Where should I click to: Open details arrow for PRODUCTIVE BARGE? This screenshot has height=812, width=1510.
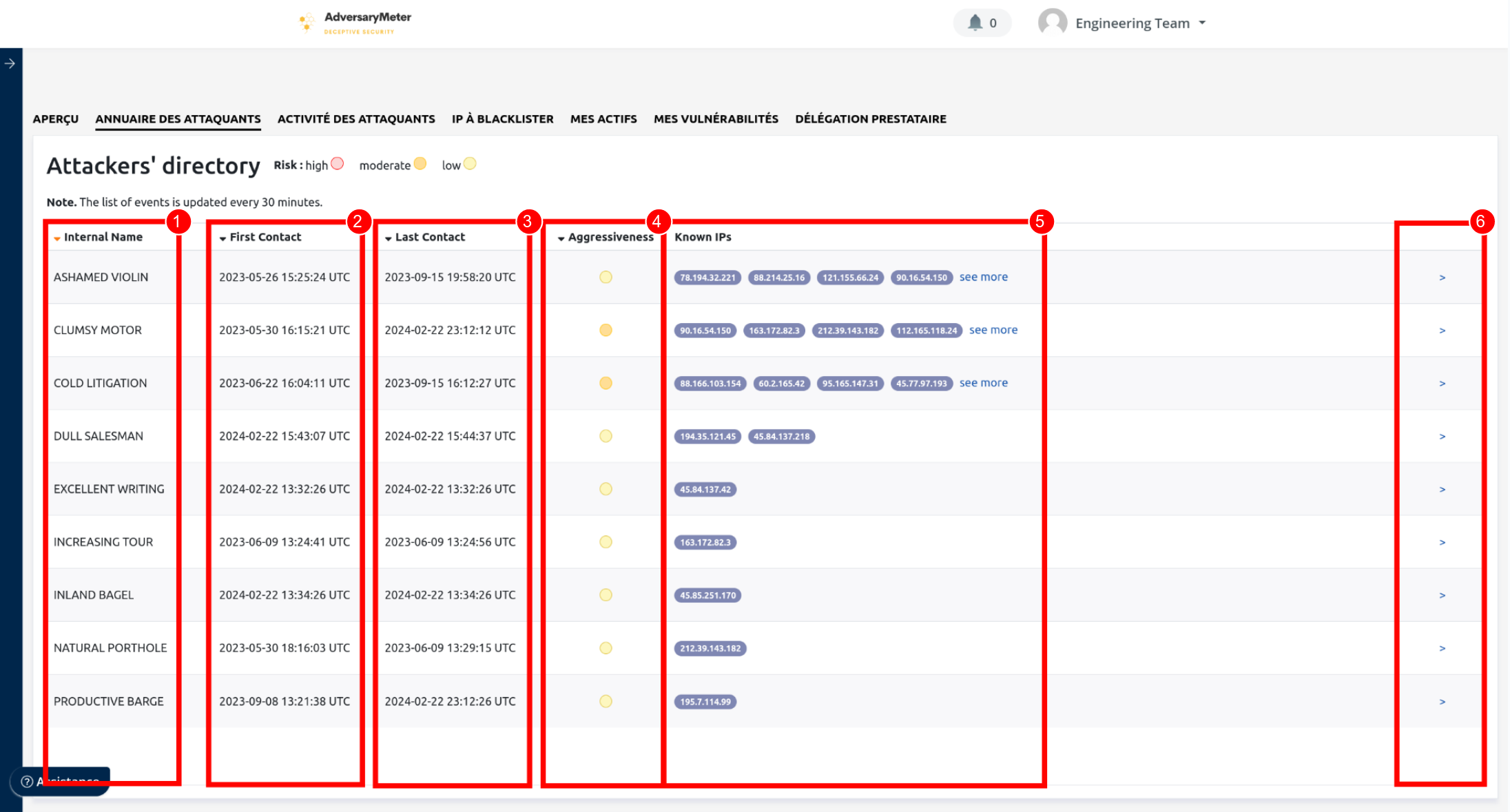[x=1442, y=702]
